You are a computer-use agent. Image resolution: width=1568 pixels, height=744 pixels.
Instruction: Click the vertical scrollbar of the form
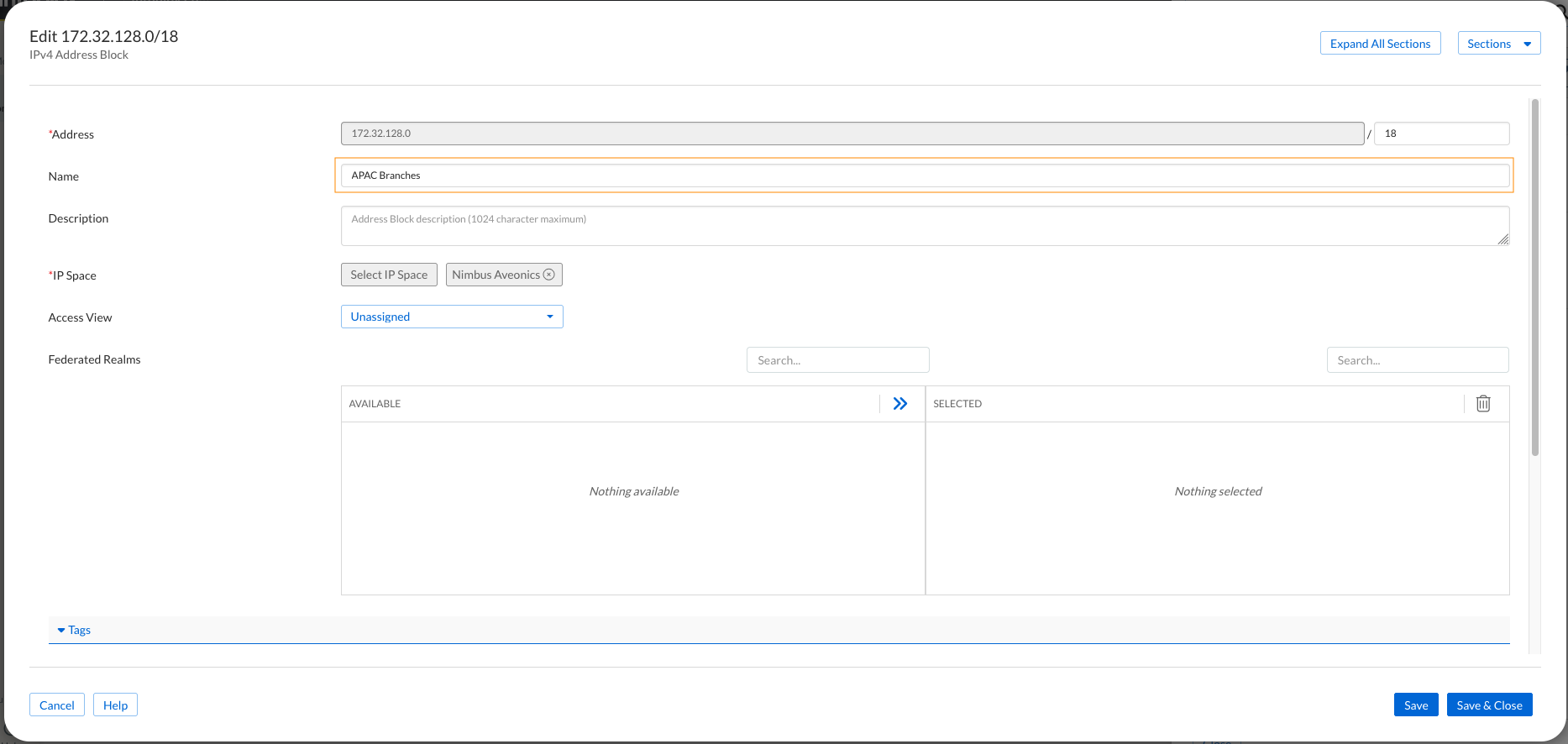point(1535,277)
